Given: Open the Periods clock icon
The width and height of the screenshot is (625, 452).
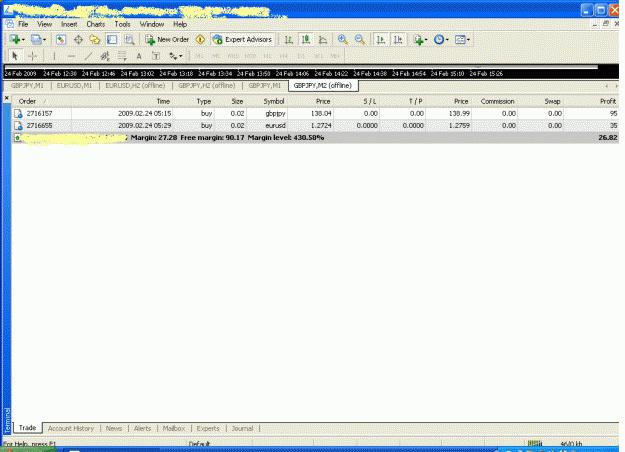Looking at the screenshot, I should (x=439, y=39).
